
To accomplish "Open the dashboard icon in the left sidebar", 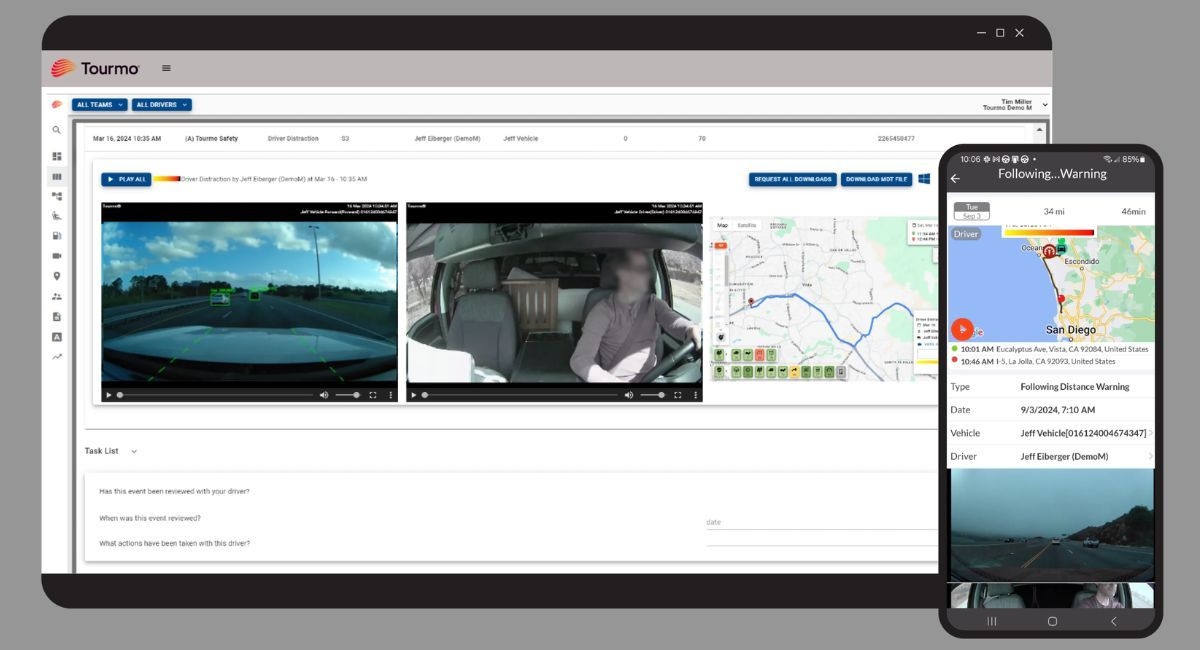I will [x=57, y=155].
